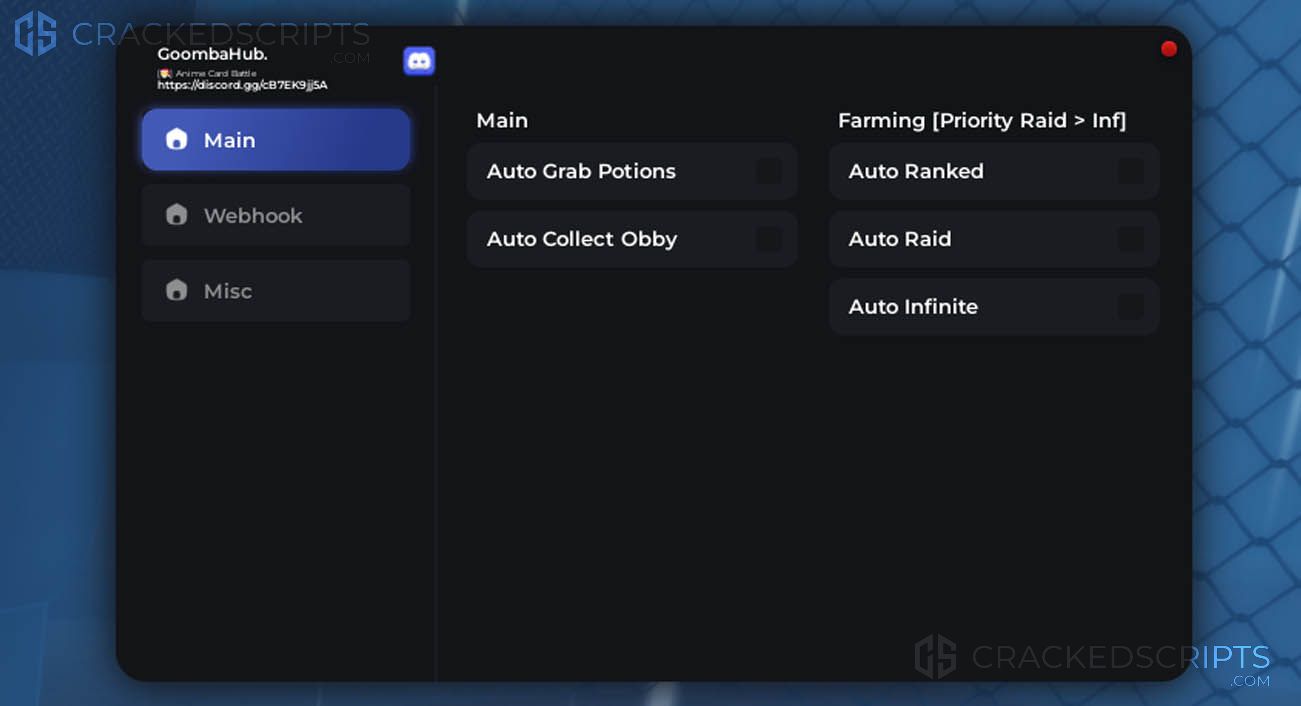Tick the Auto Collect Obby checkbox
The width and height of the screenshot is (1301, 706).
[x=769, y=239]
